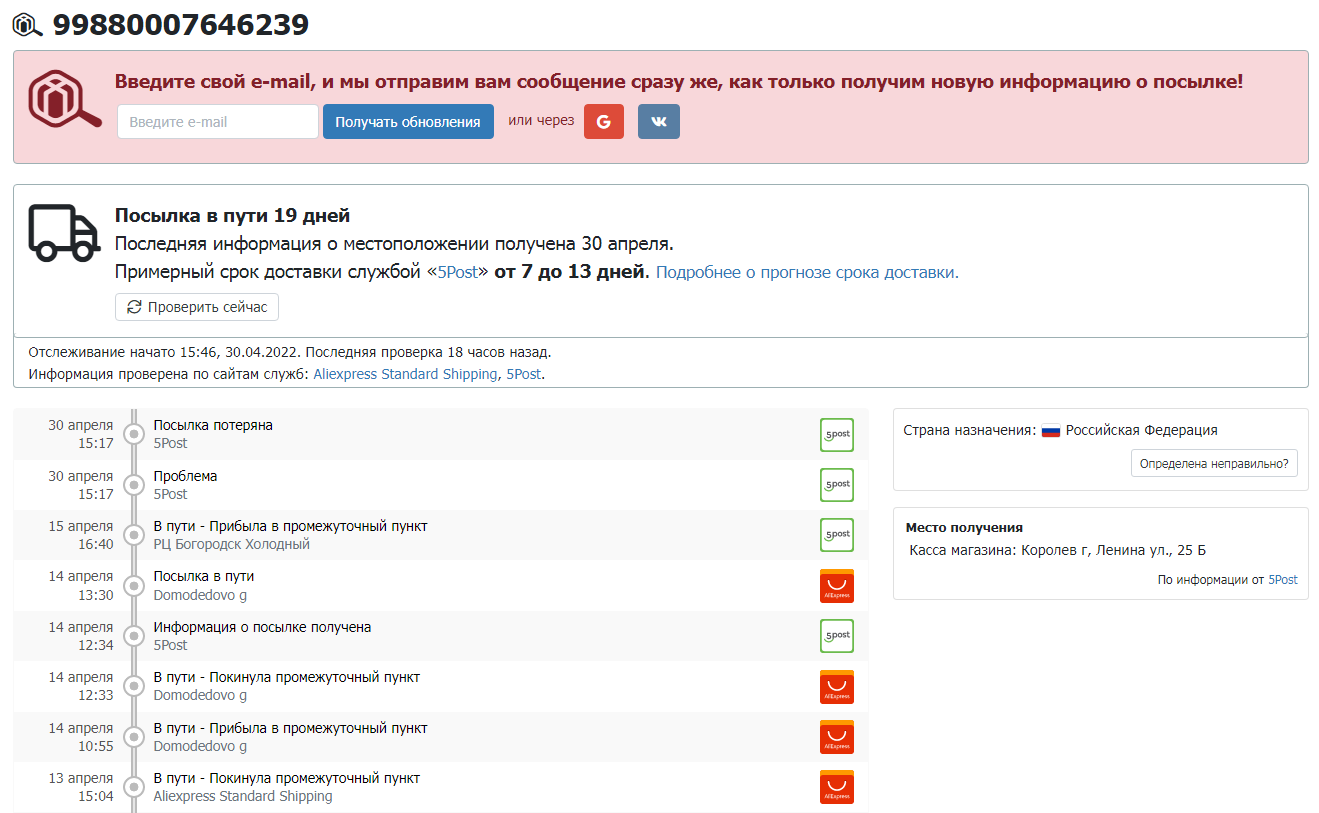Click the AliExpress logo on 13 апреля event
Image resolution: width=1319 pixels, height=813 pixels.
pos(836,787)
